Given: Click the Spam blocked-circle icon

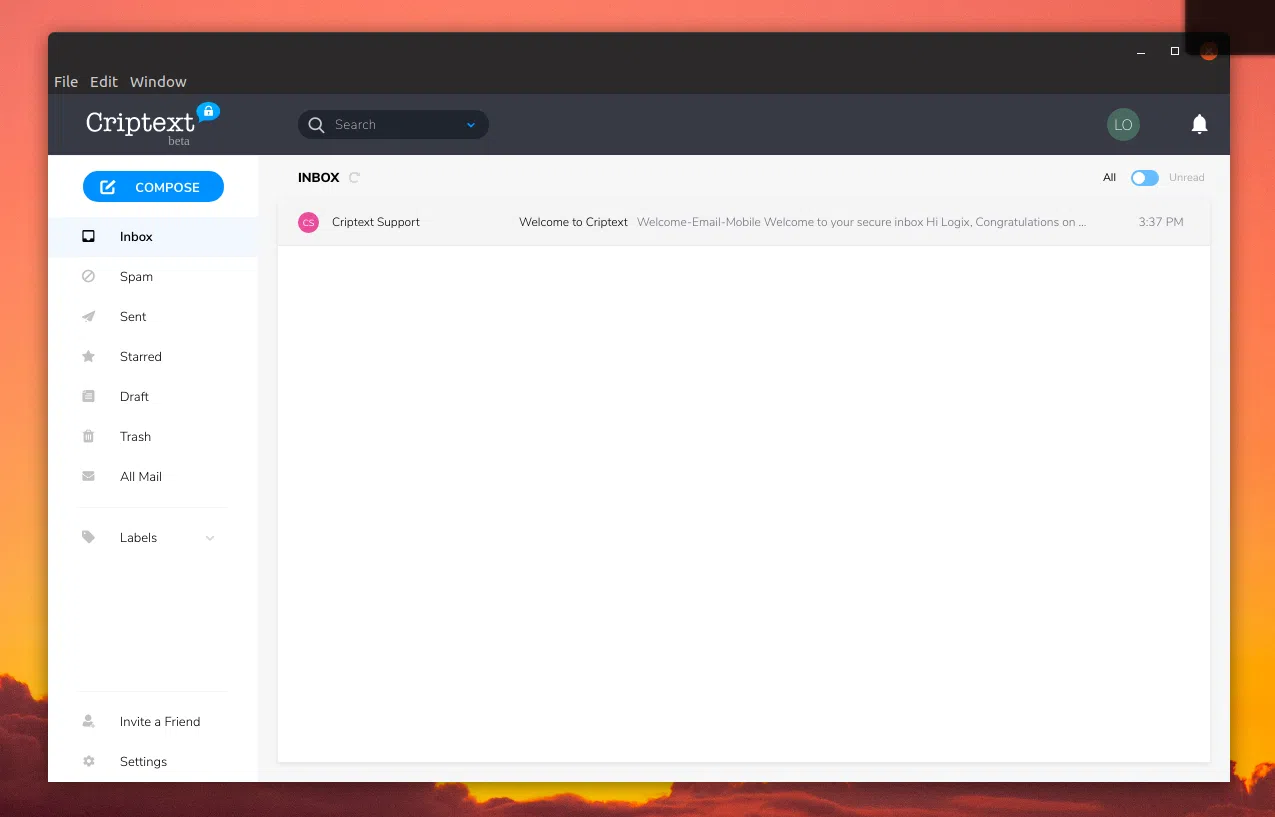Looking at the screenshot, I should 88,277.
